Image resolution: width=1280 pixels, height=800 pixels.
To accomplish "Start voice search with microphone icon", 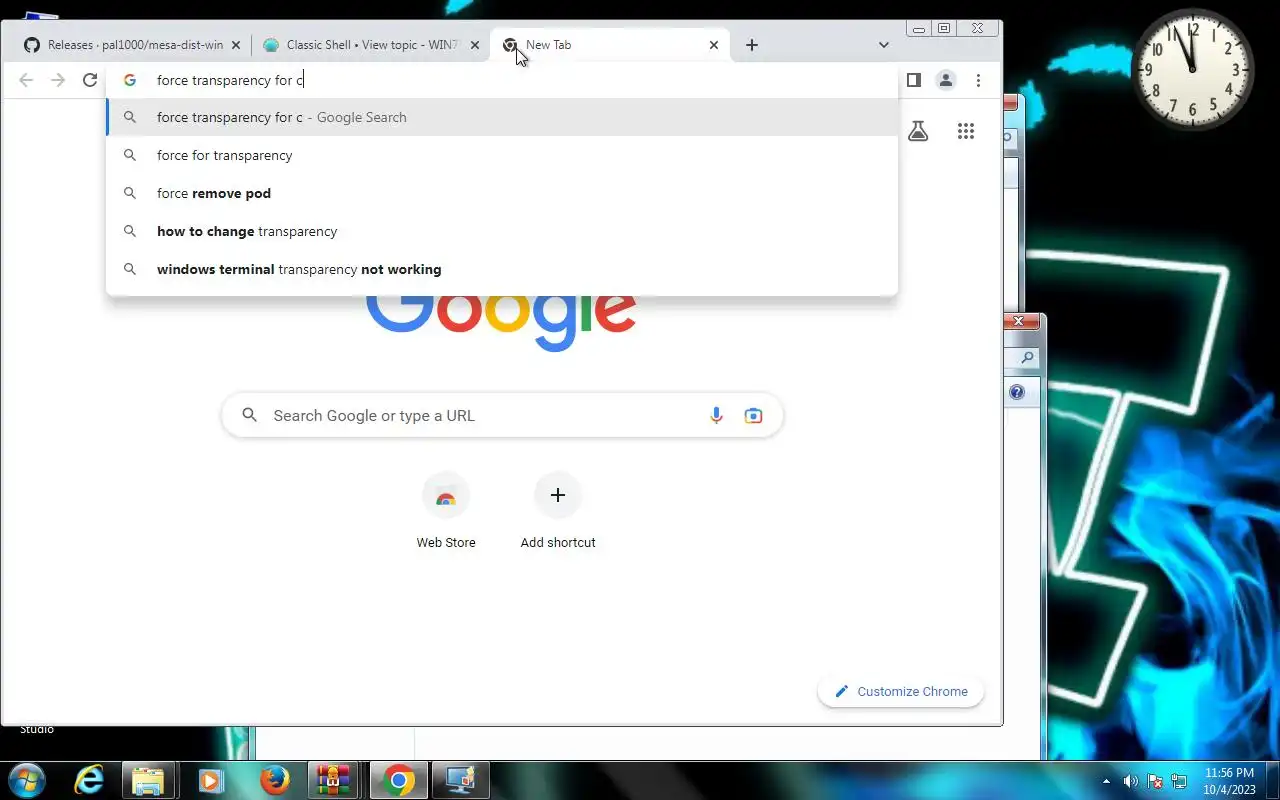I will pos(716,416).
